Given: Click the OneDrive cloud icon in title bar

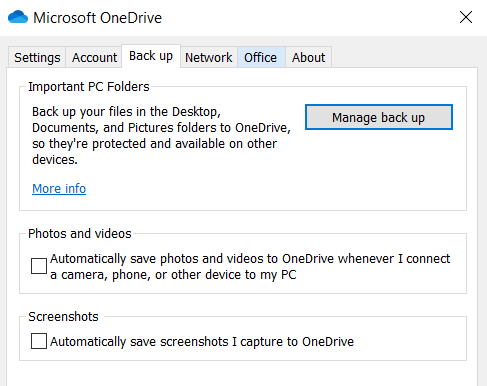Looking at the screenshot, I should coord(18,17).
